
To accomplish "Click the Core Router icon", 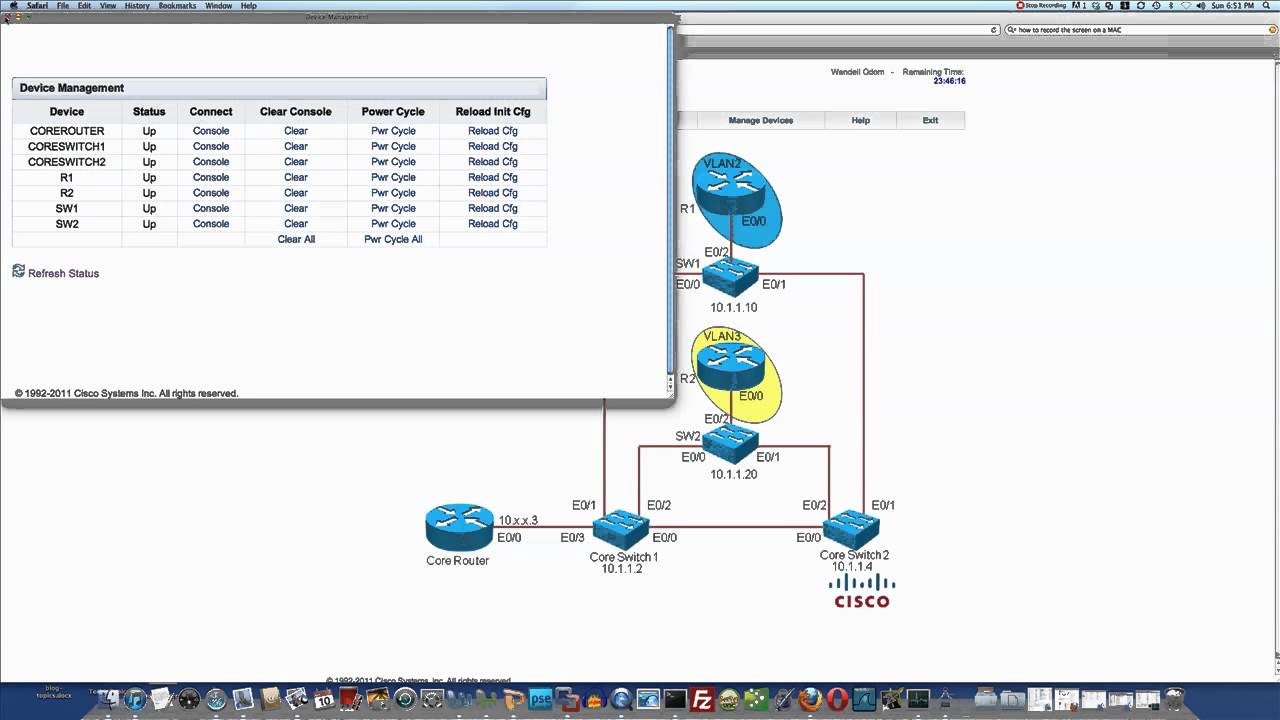I will [x=459, y=527].
